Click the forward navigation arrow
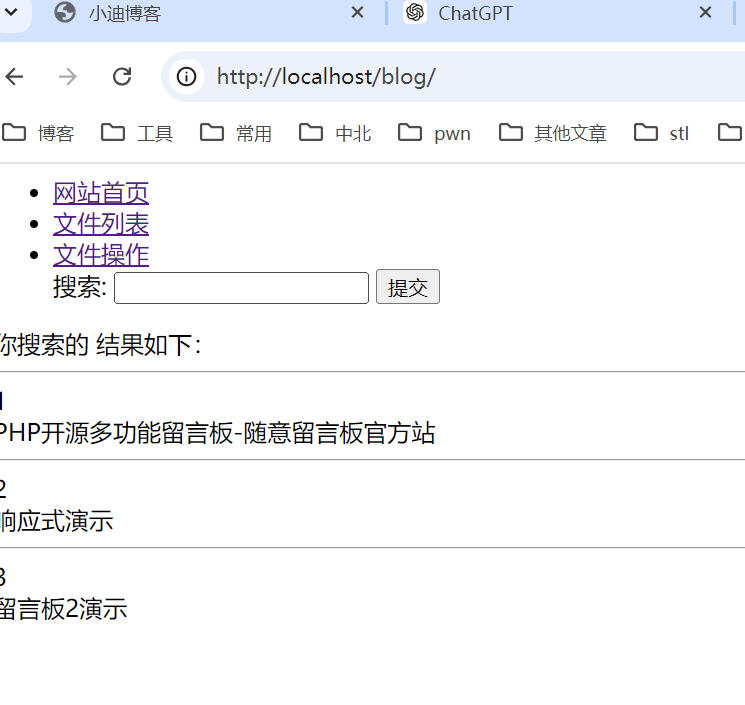745x705 pixels. [x=67, y=76]
